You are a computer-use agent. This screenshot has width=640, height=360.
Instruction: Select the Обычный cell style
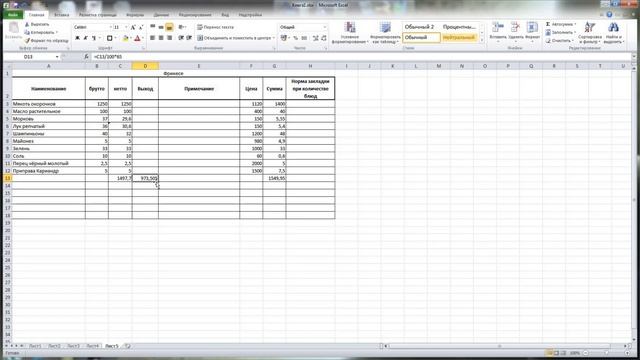[421, 38]
